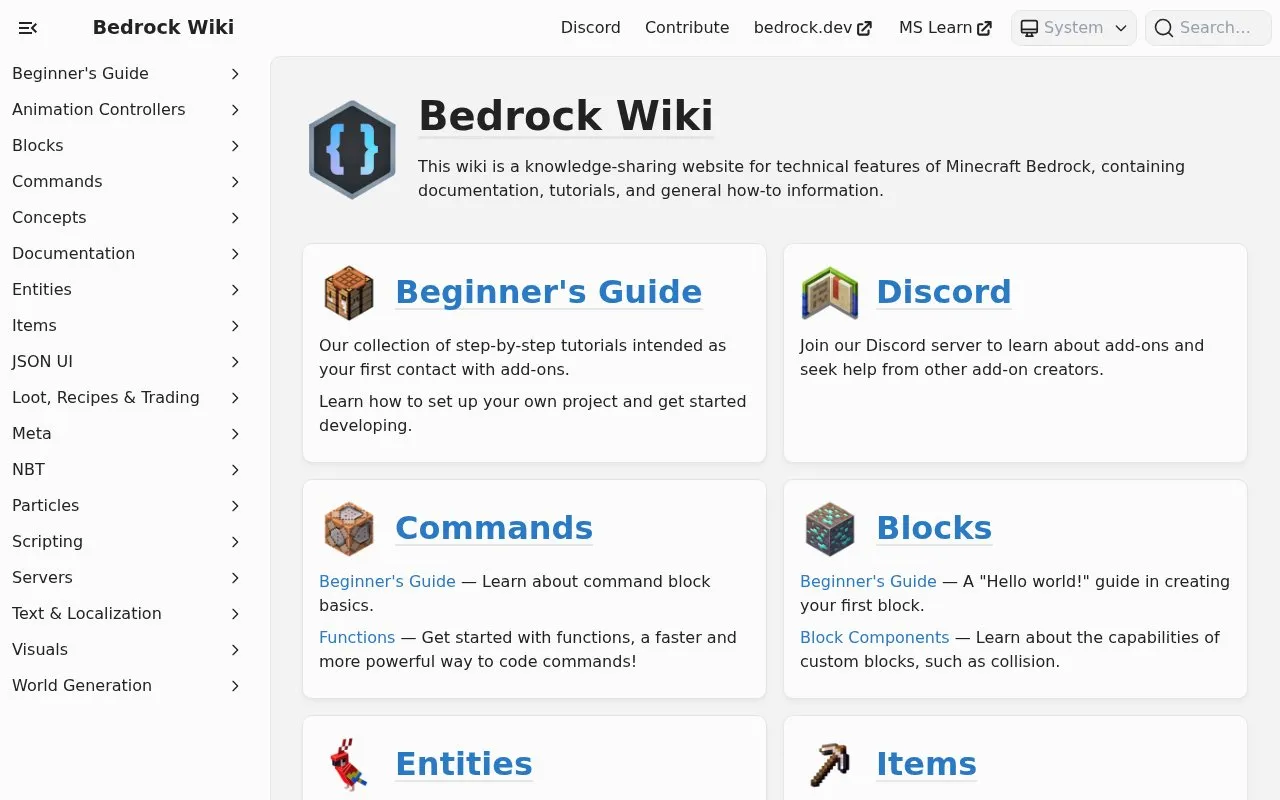This screenshot has width=1280, height=800.
Task: Focus the Search input field
Action: click(x=1208, y=28)
